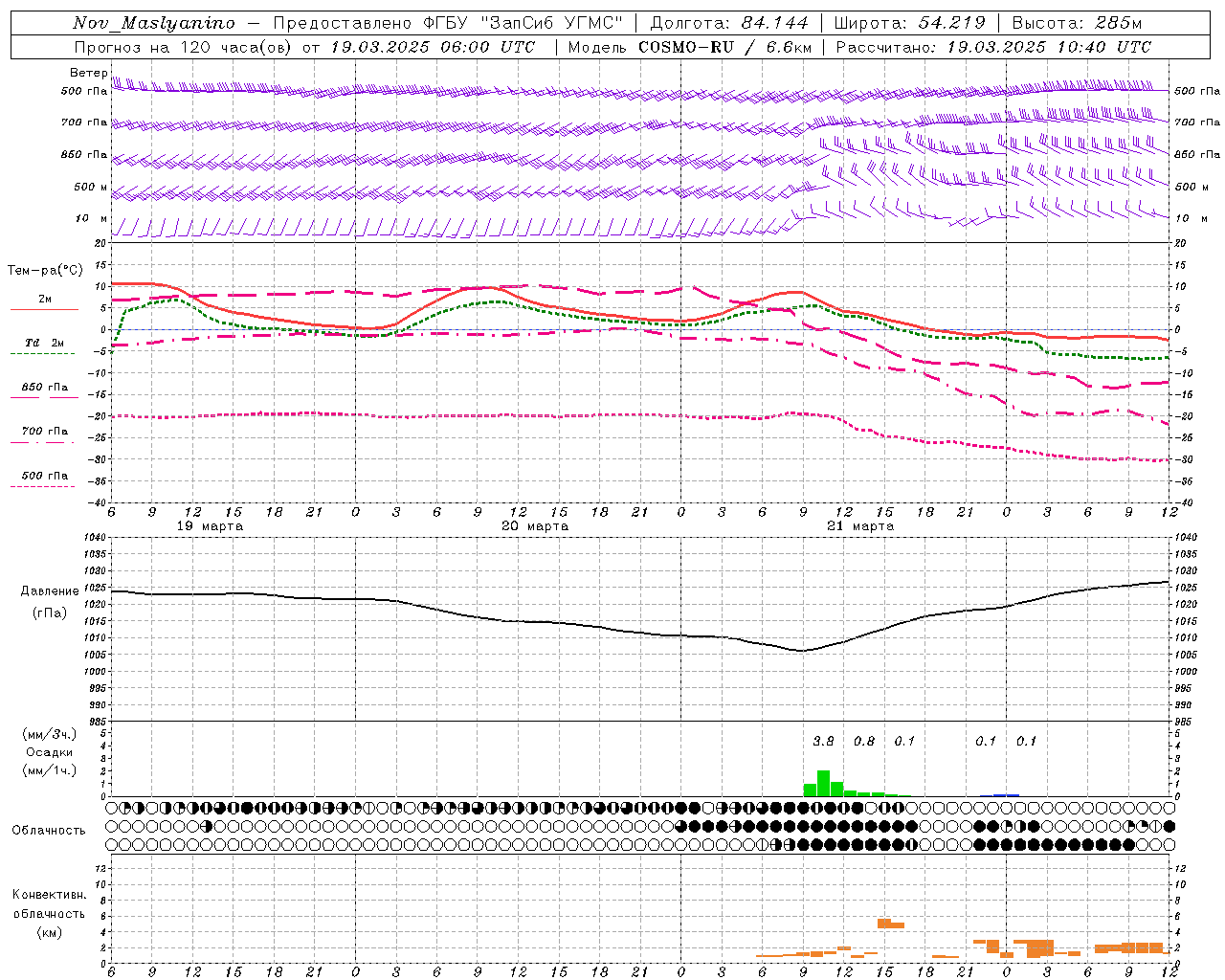Click the '(мм/1ч.)' precipitation unit label
The height and width of the screenshot is (980, 1225).
click(50, 770)
